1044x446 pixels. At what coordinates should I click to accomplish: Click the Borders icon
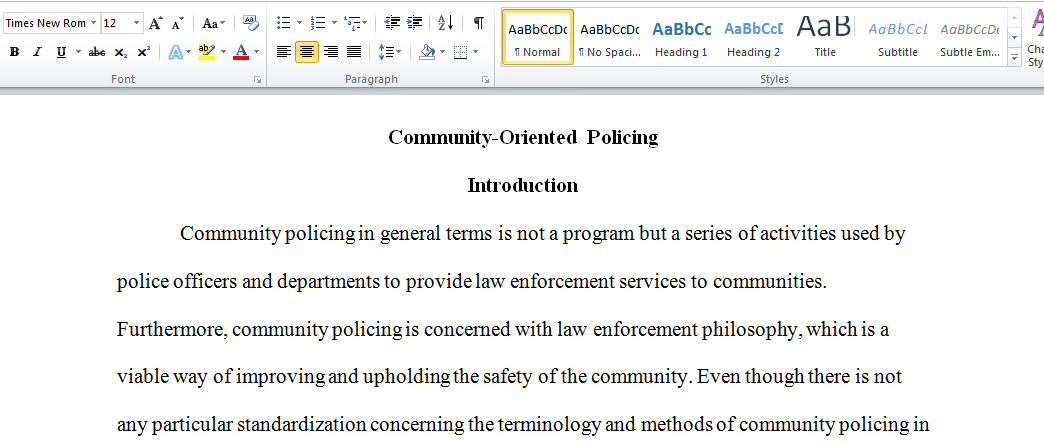(x=461, y=52)
